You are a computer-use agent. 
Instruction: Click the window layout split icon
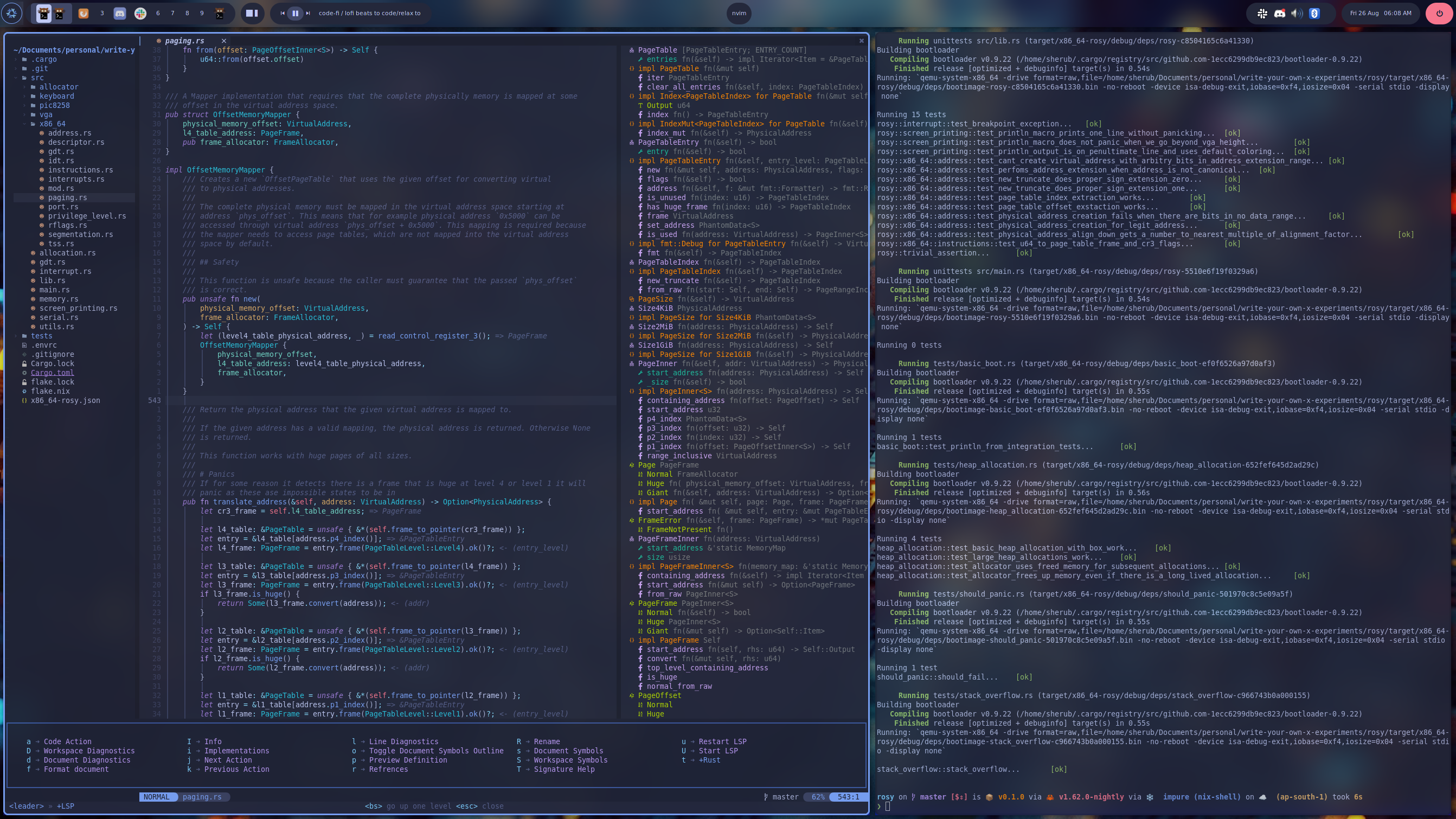coord(252,13)
